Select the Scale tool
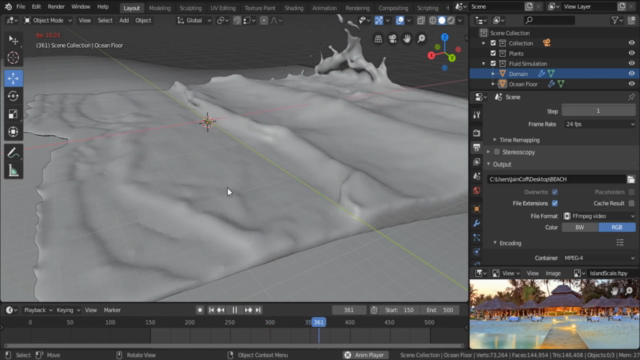The width and height of the screenshot is (640, 360). pos(13,114)
